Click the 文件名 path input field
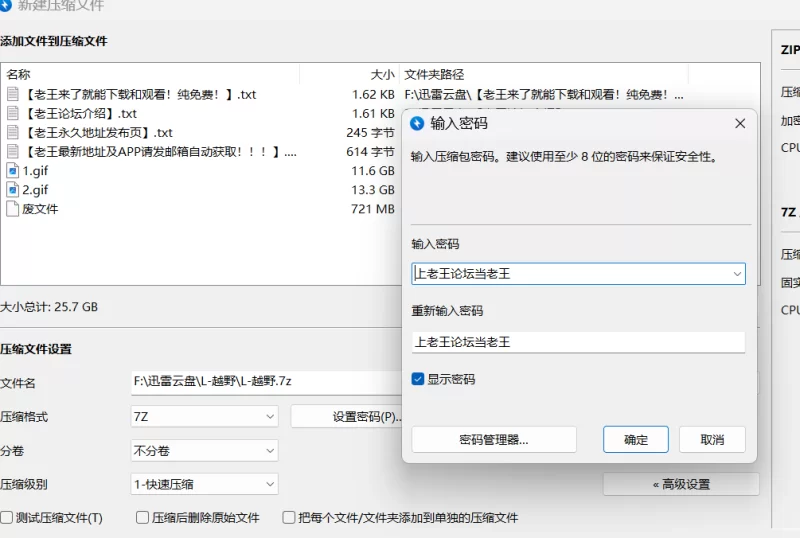 (266, 382)
